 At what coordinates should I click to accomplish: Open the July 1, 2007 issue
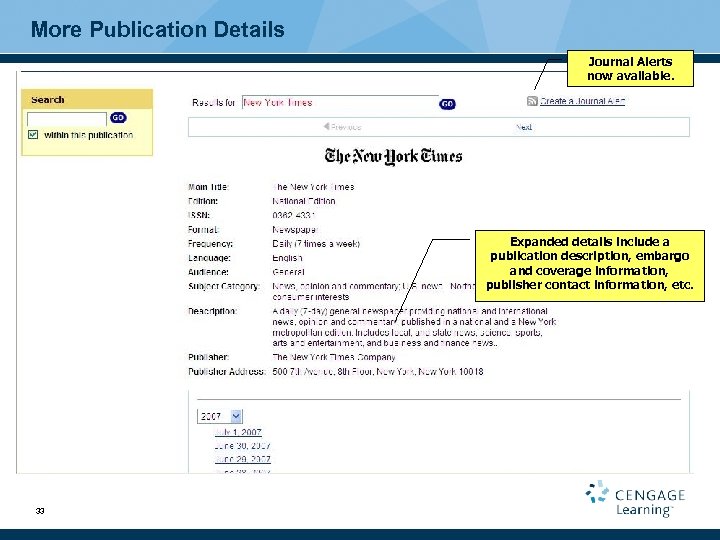(238, 432)
